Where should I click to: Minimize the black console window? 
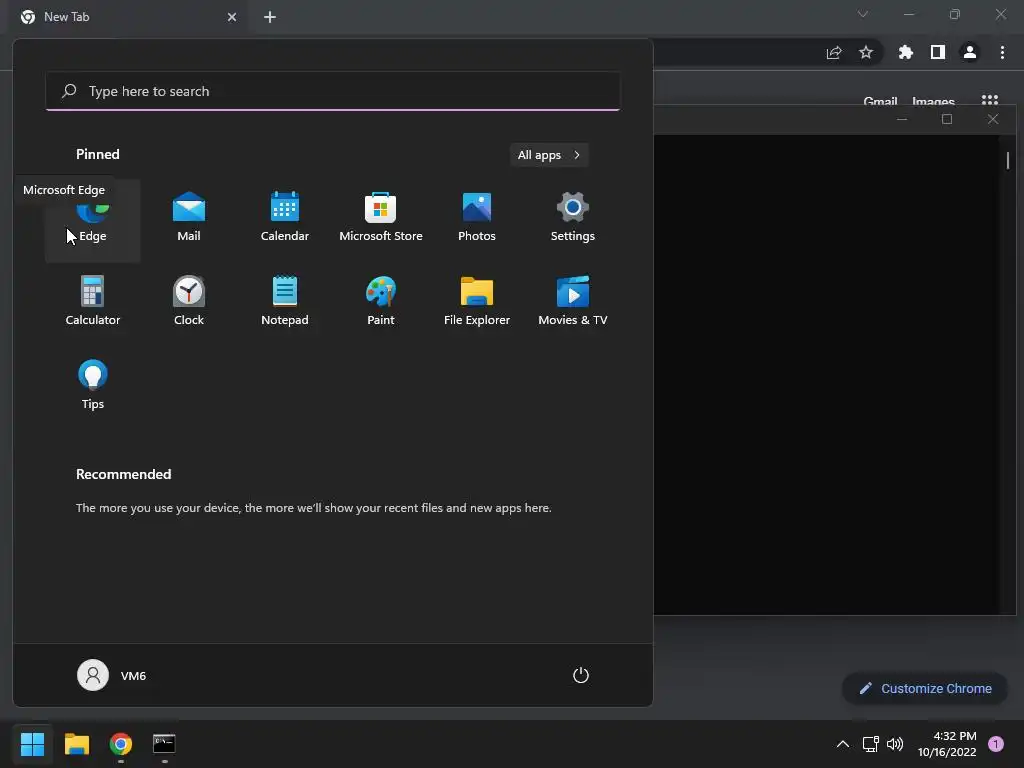point(902,120)
